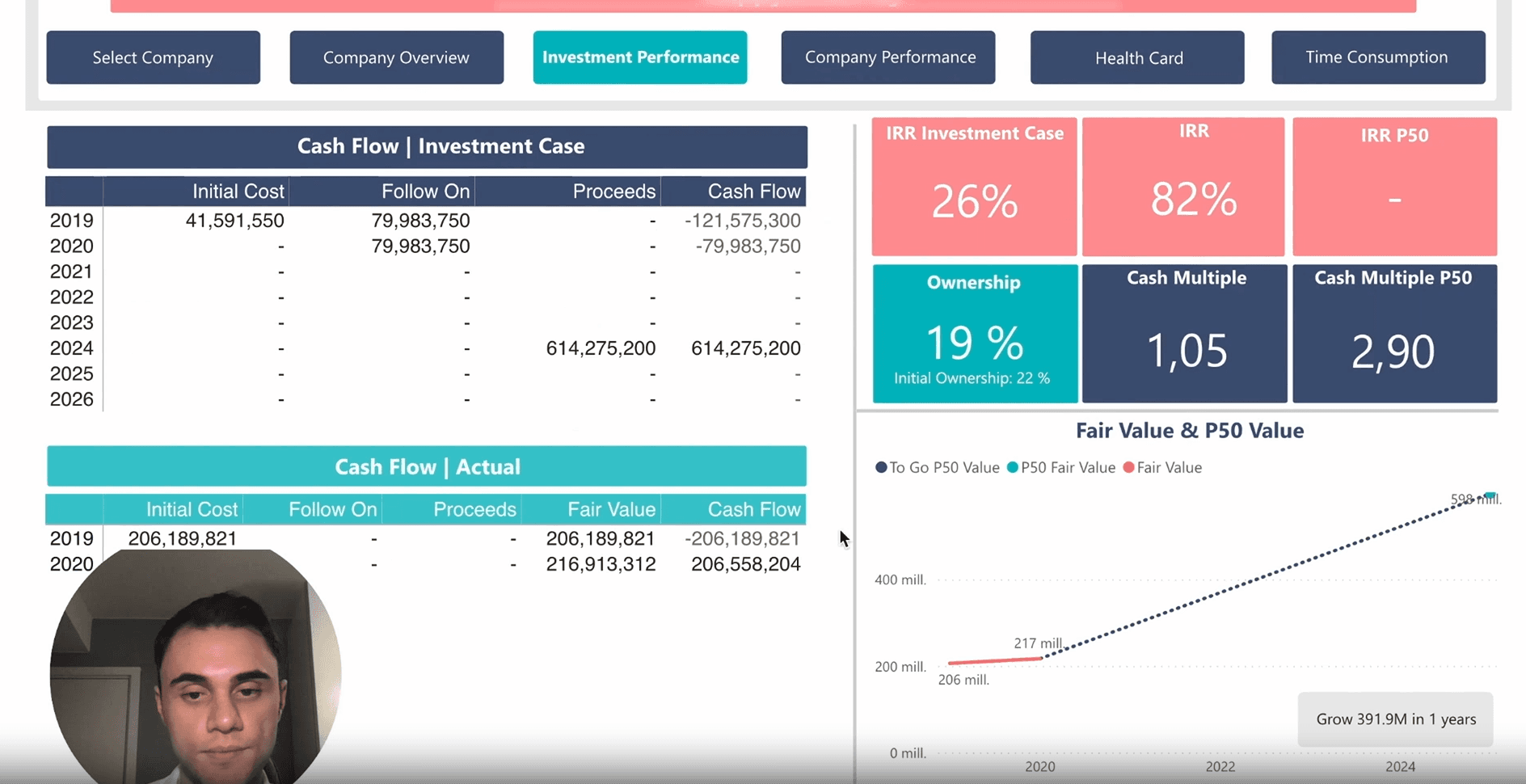1526x784 pixels.
Task: Click the IRR Investment Case 26% card
Action: coord(974,187)
